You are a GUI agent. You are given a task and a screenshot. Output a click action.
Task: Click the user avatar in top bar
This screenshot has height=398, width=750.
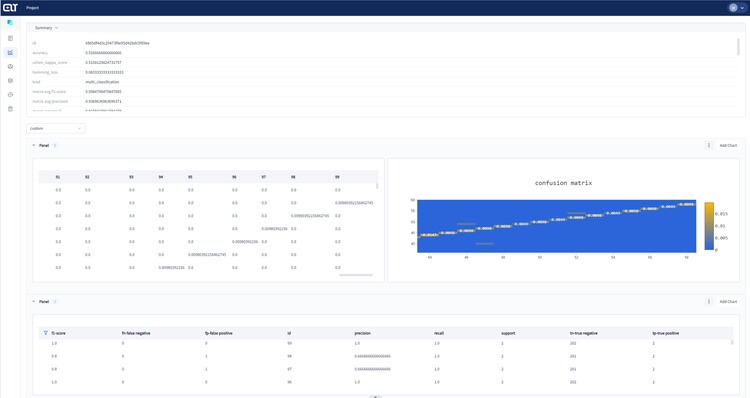pyautogui.click(x=733, y=8)
